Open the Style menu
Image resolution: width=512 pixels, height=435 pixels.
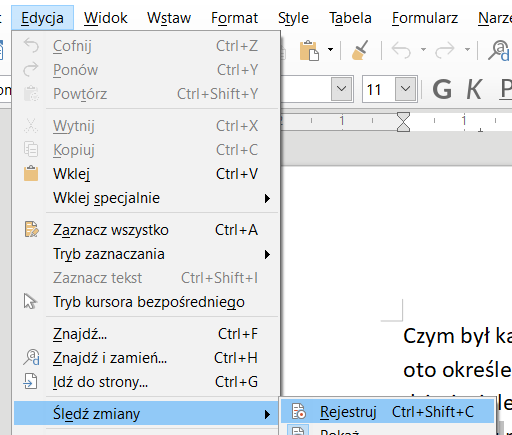[293, 18]
